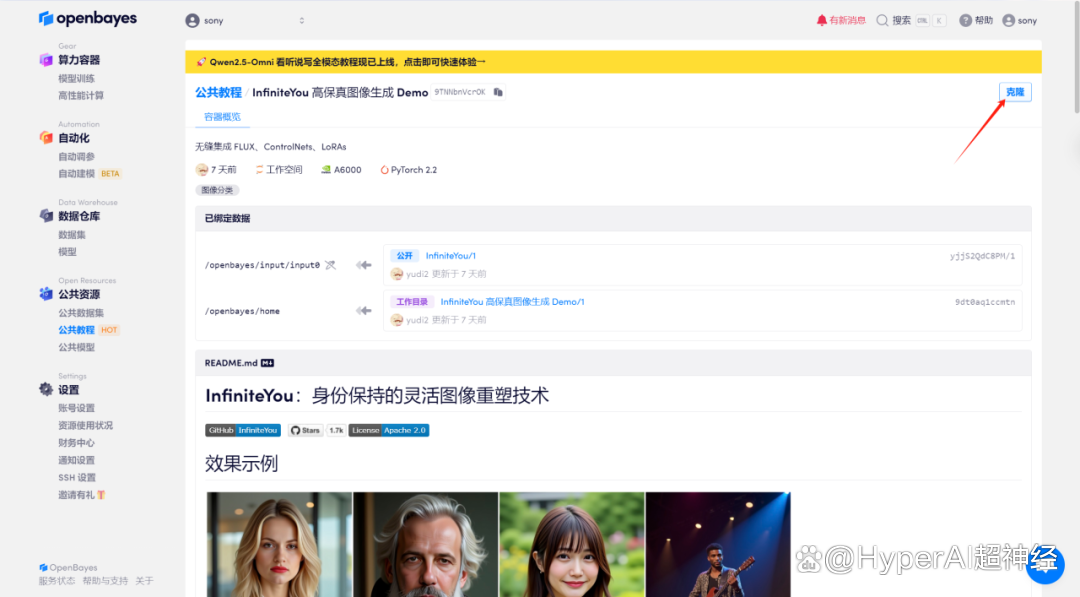1080x597 pixels.
Task: Click the openbayes logo
Action: click(x=87, y=19)
